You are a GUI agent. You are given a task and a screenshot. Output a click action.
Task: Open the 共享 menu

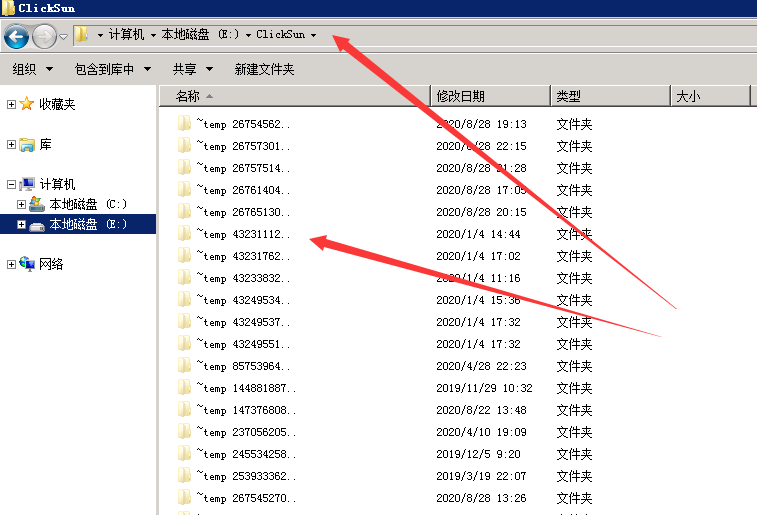[193, 69]
